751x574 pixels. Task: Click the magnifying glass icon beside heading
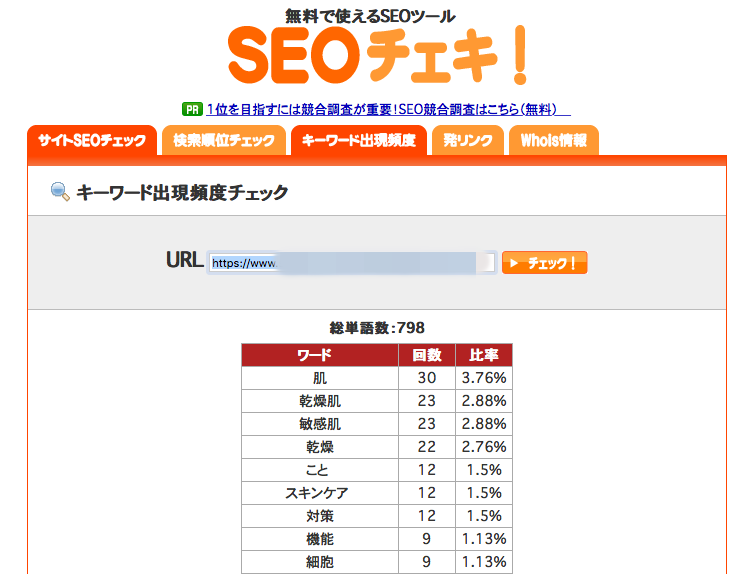tap(60, 192)
